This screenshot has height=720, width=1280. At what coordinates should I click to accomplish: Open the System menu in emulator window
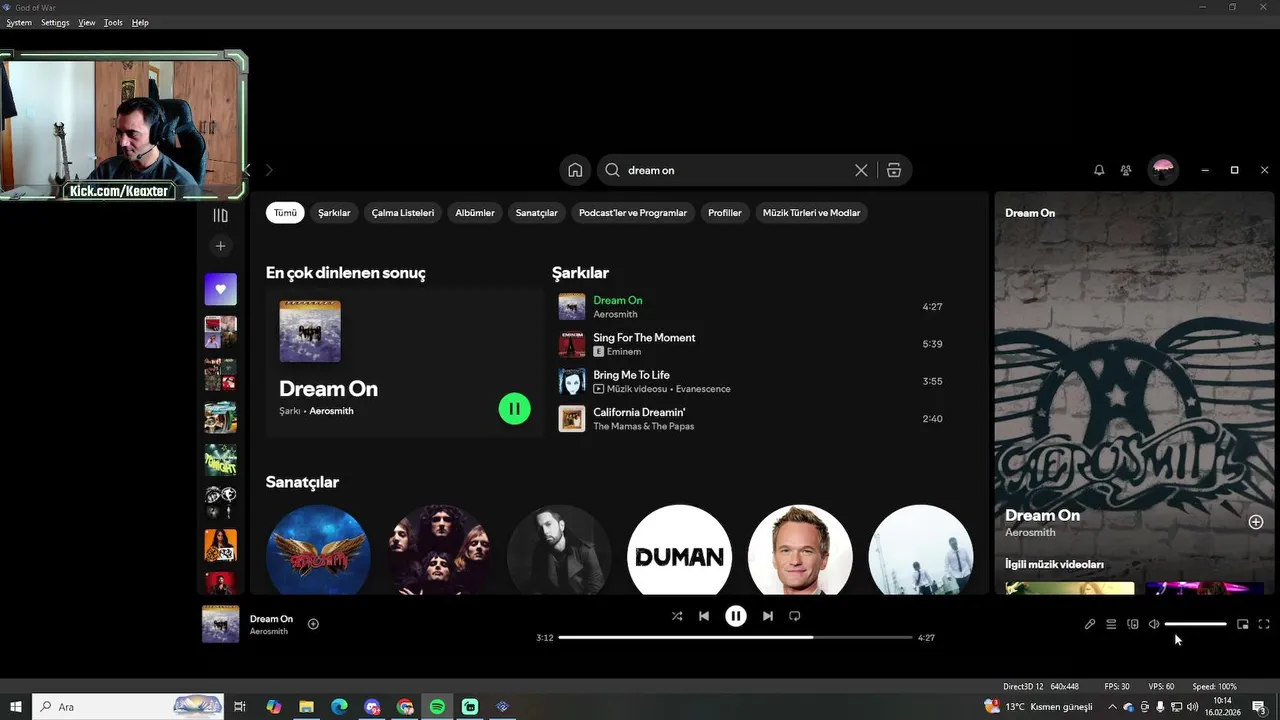[18, 22]
